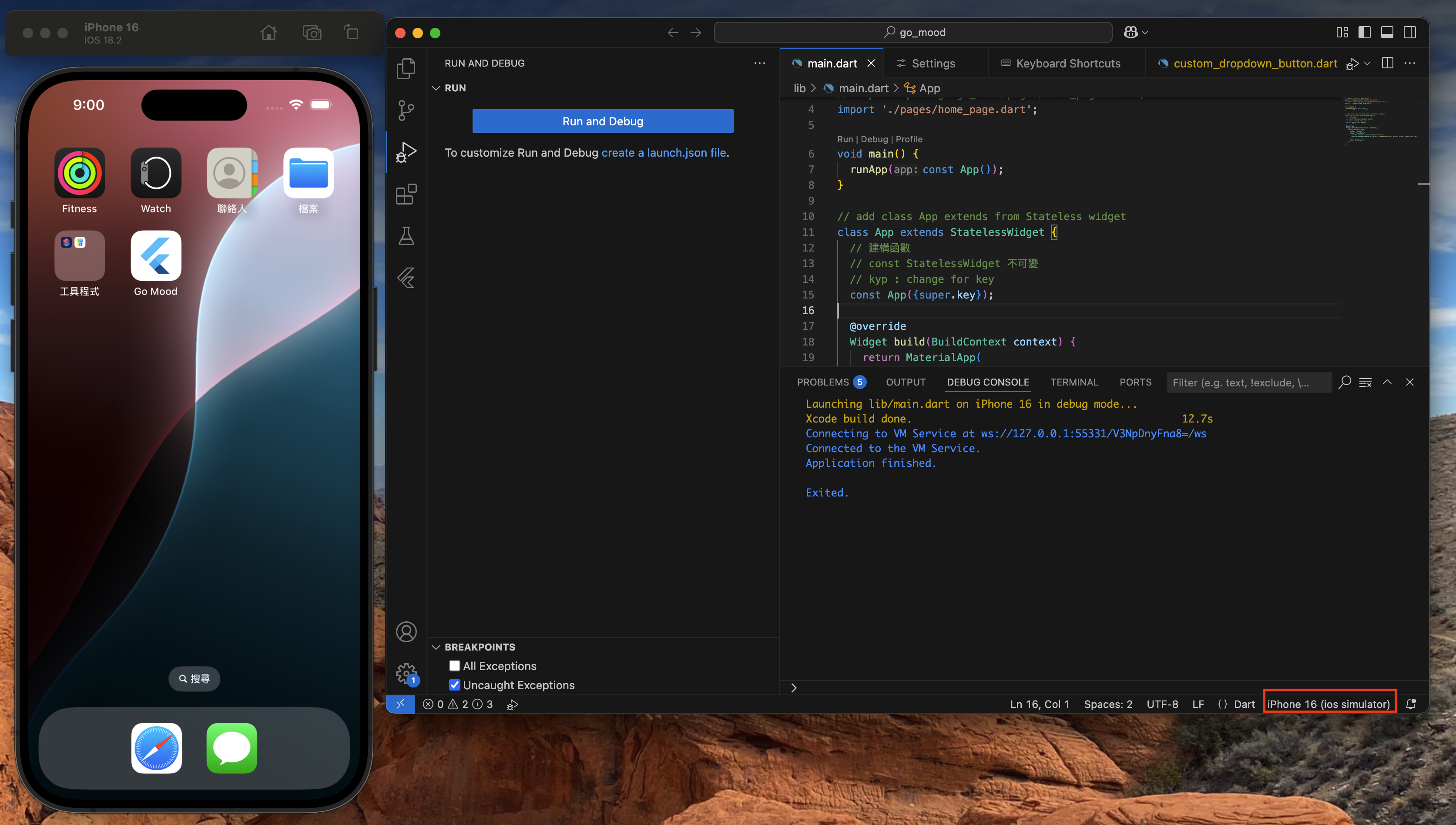Collapse the RUN section chevron
Screen dimensions: 1456x825
pos(436,88)
